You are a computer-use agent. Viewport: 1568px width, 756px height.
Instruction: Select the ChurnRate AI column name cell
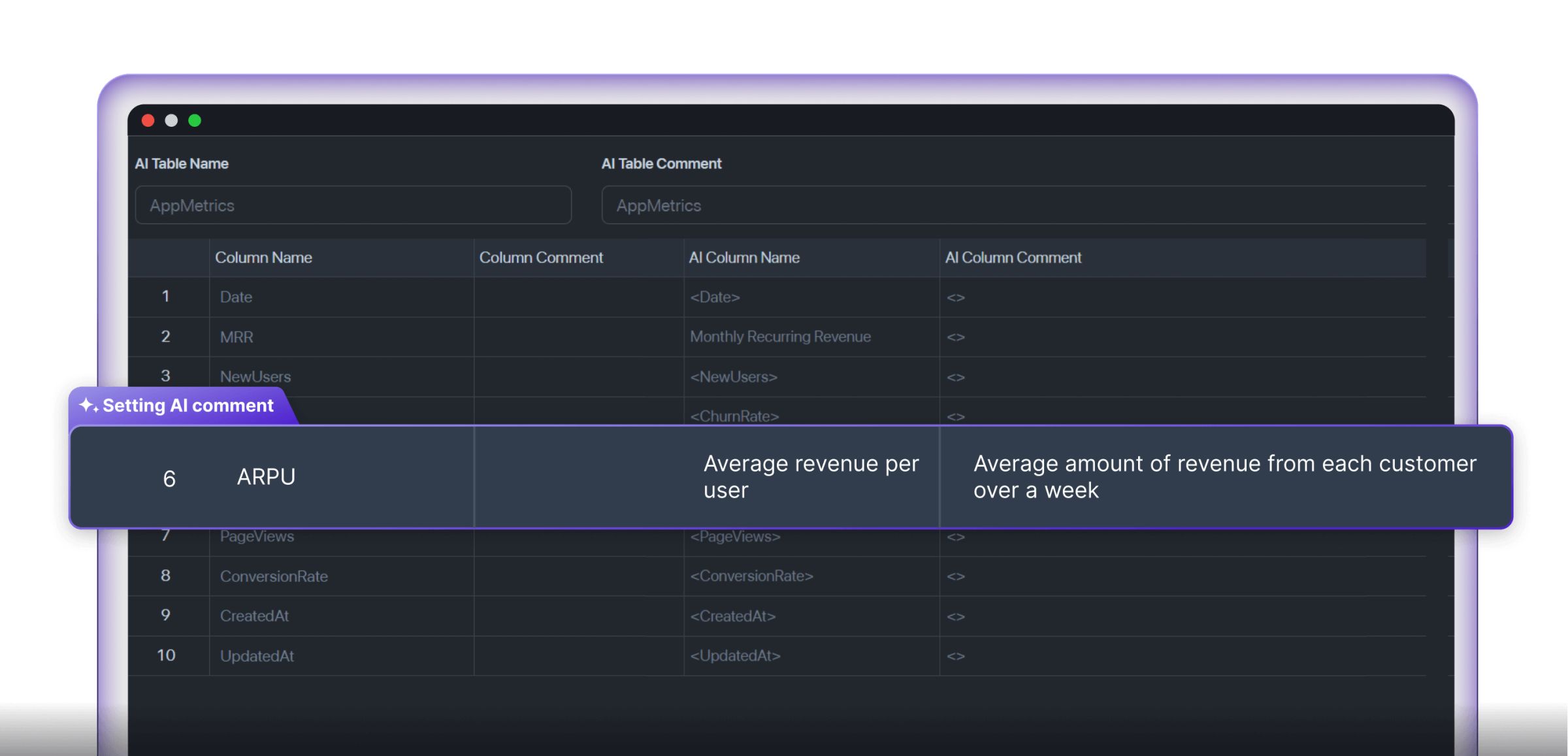click(x=734, y=416)
